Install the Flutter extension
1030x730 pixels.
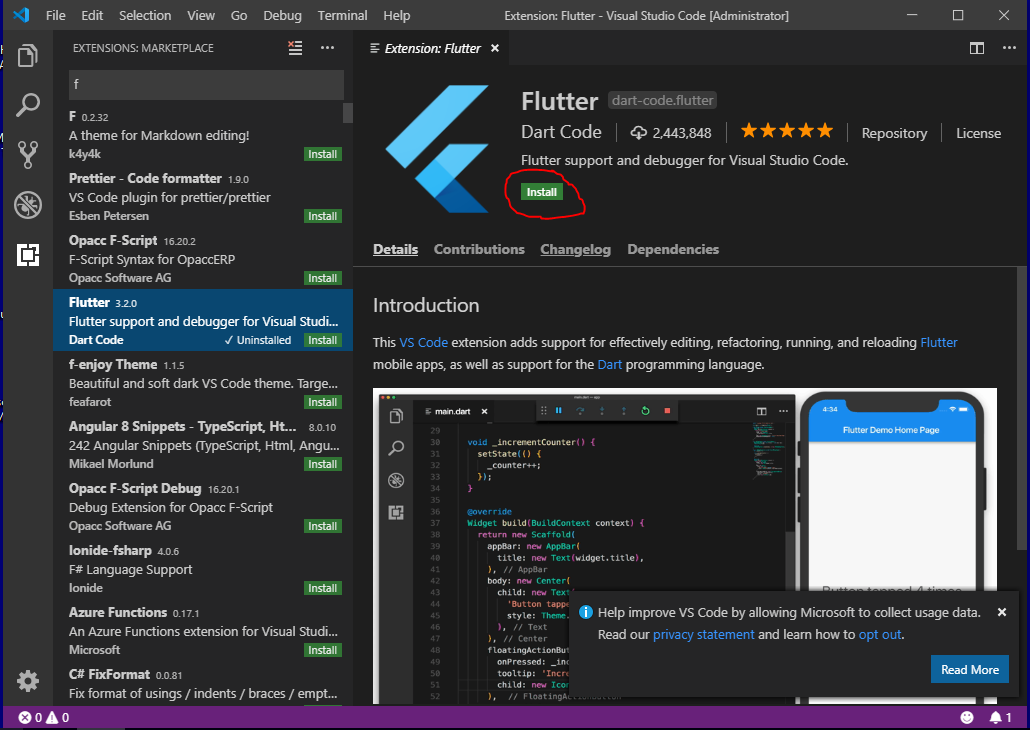coord(541,192)
